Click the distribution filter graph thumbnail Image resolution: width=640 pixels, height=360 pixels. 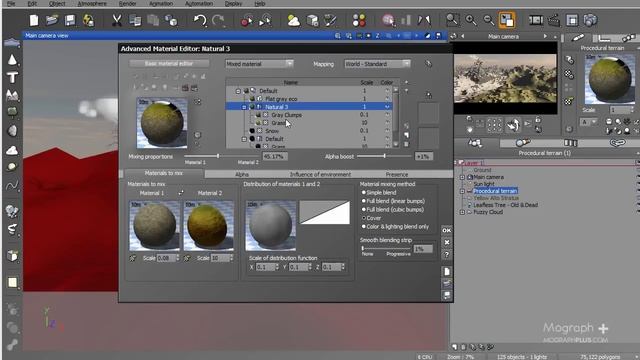(x=324, y=212)
